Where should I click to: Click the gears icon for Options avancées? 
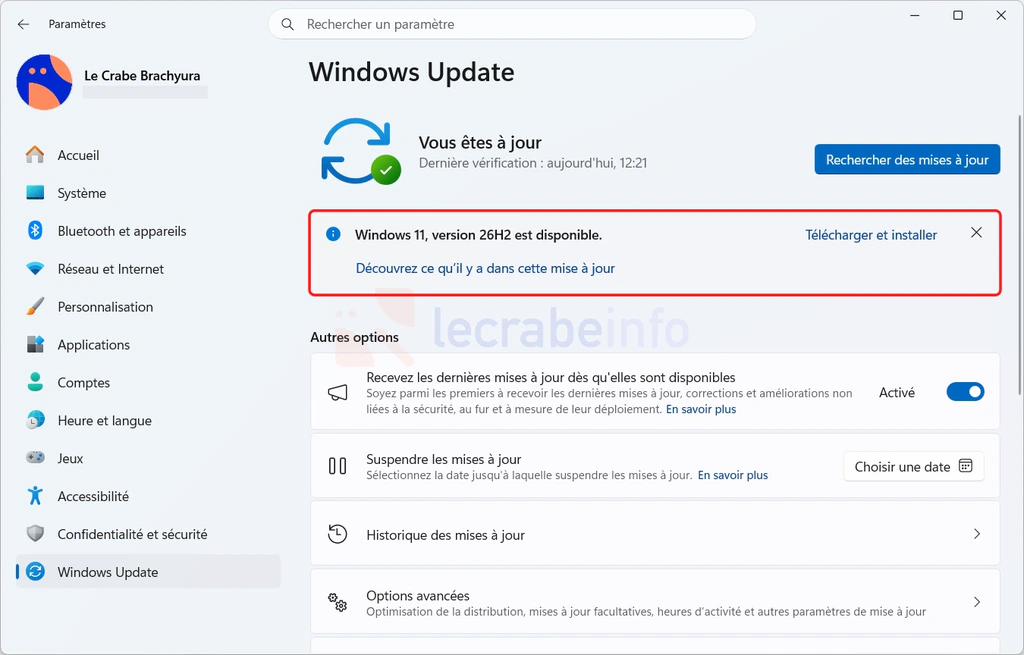pos(338,602)
